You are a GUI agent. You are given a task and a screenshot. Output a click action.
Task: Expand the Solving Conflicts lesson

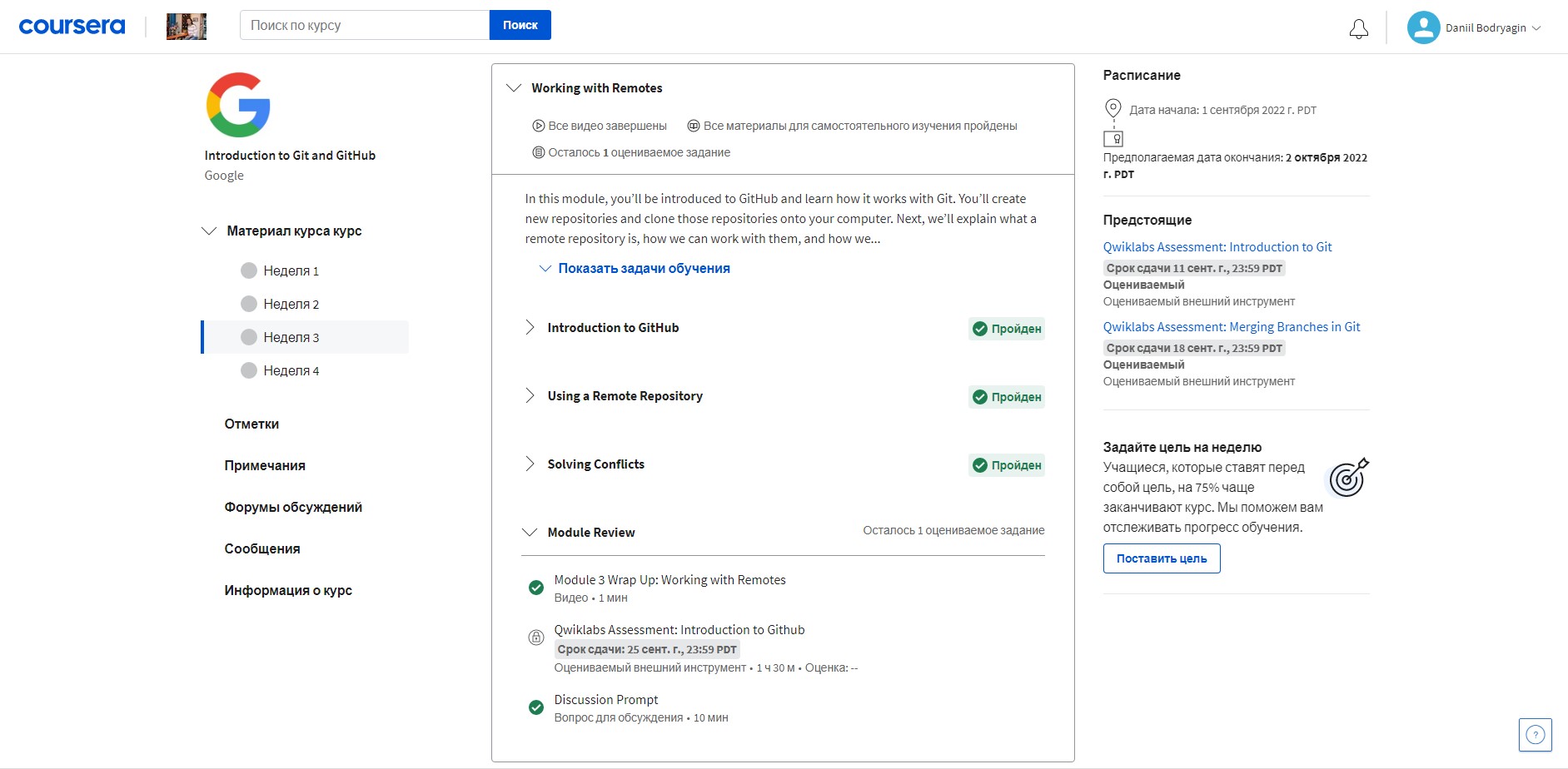click(x=530, y=464)
